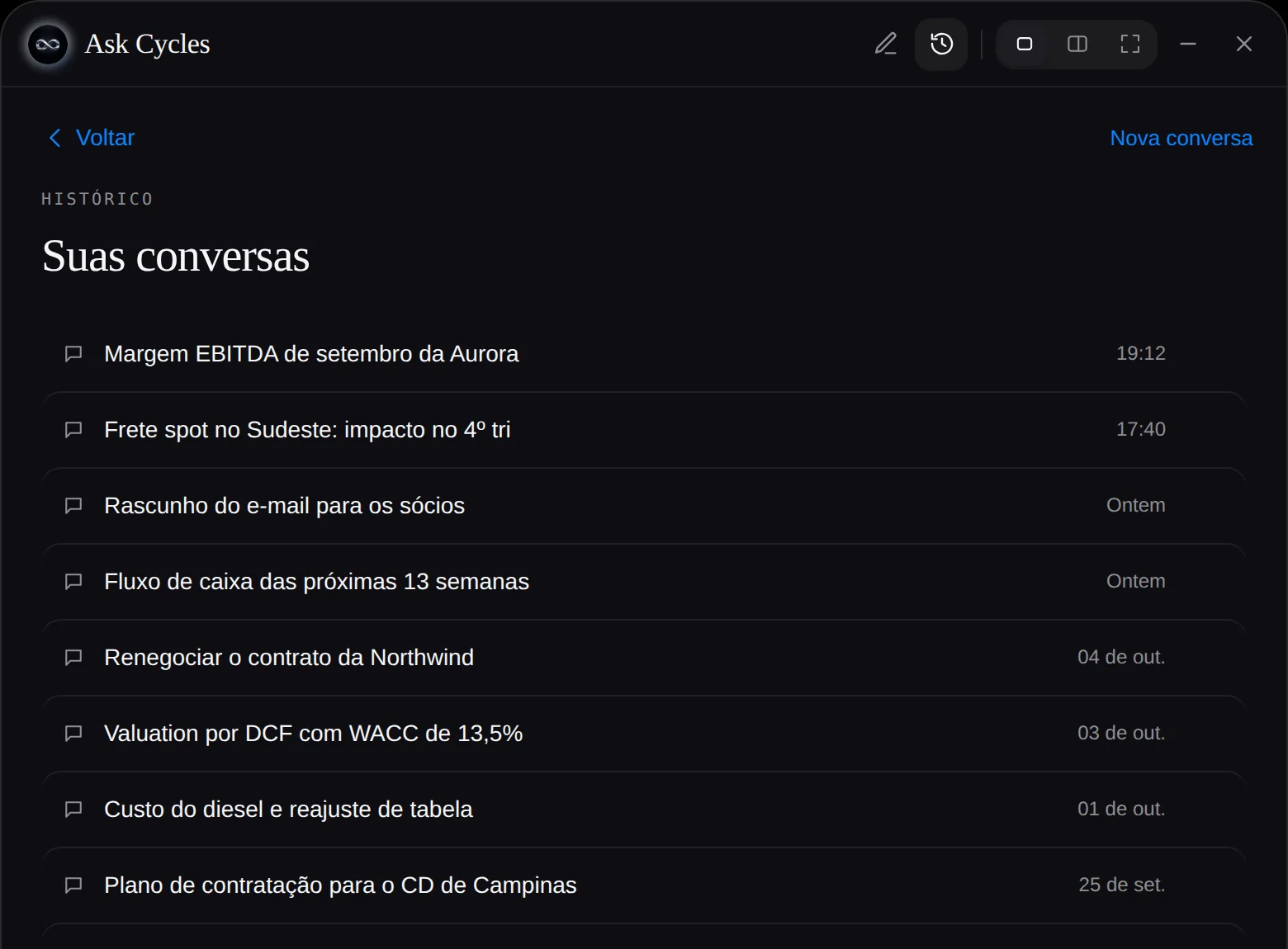Switch to split side panel layout
1288x949 pixels.
tap(1077, 44)
